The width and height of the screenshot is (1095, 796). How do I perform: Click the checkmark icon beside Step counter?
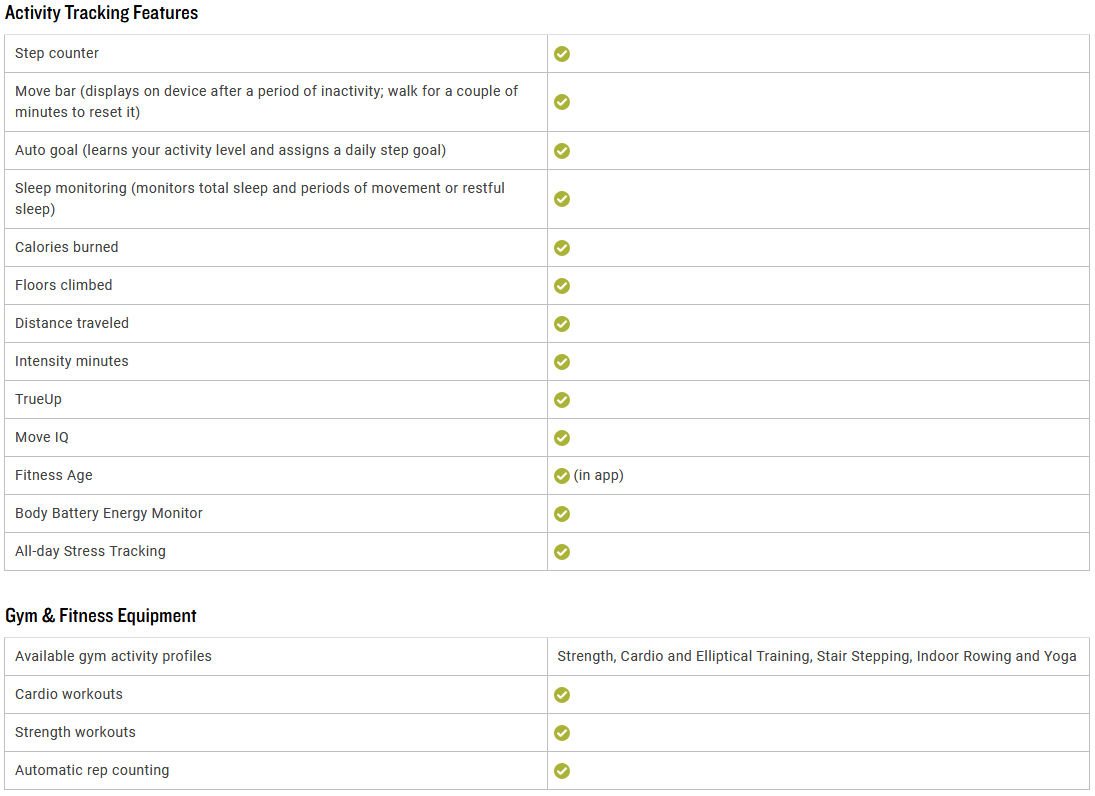pos(561,54)
